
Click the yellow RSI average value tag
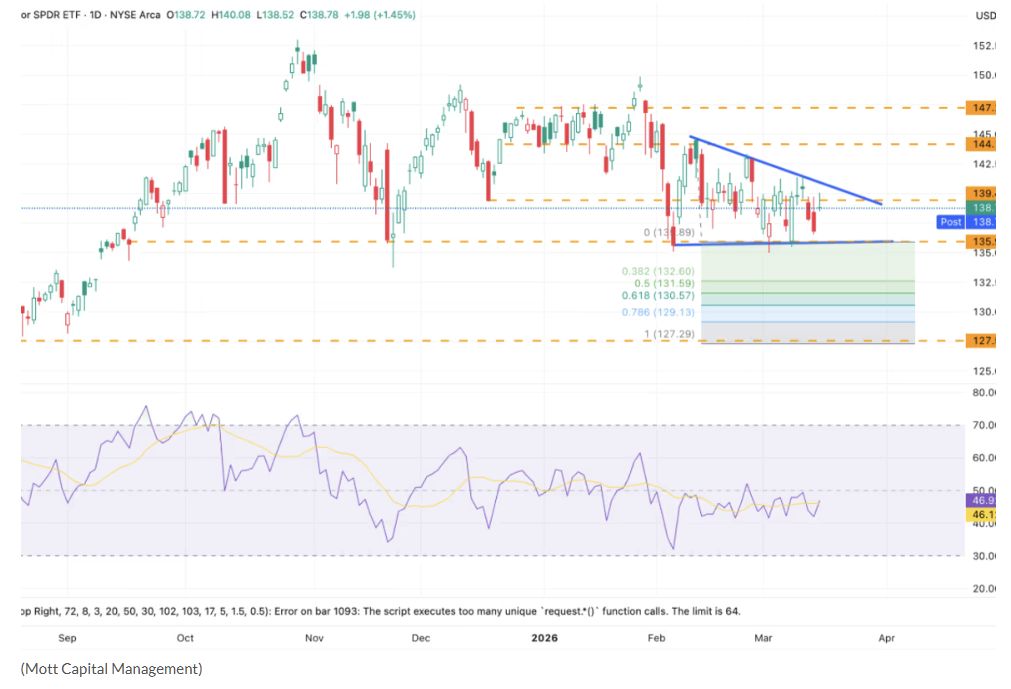(981, 515)
